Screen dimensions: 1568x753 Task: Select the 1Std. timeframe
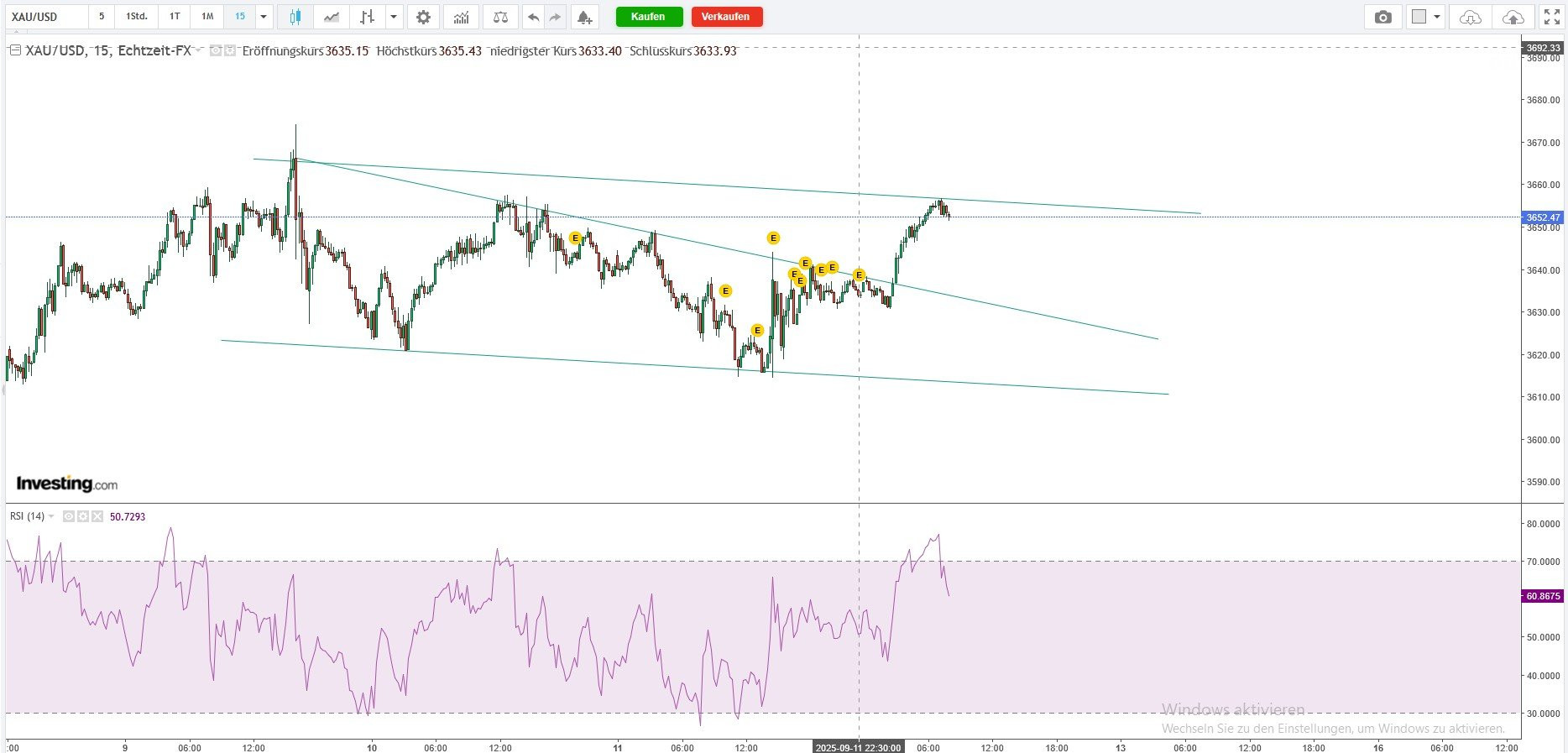click(137, 17)
